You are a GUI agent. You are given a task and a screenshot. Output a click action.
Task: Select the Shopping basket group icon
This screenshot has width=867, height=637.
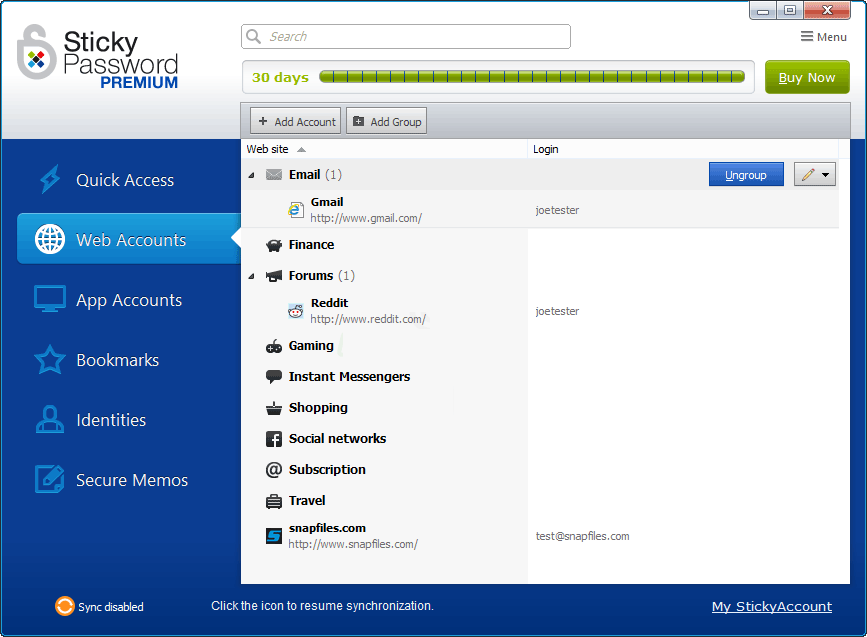point(273,408)
